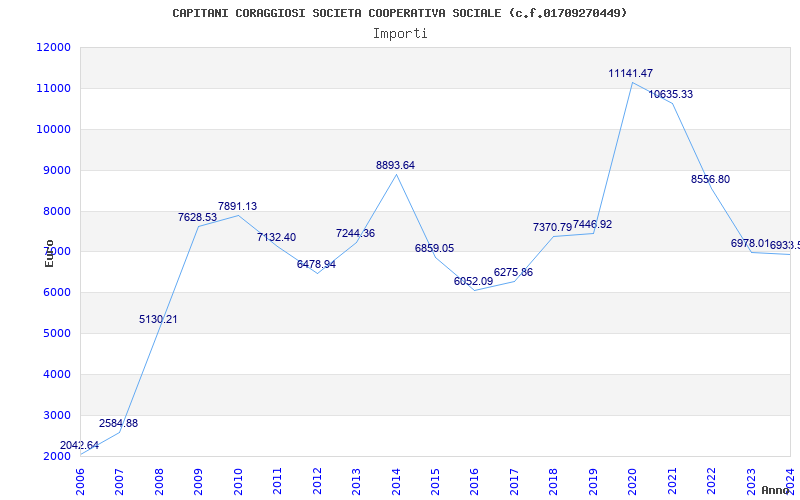The height and width of the screenshot is (500, 800).
Task: Click the data label 11141.47
Action: (x=631, y=73)
